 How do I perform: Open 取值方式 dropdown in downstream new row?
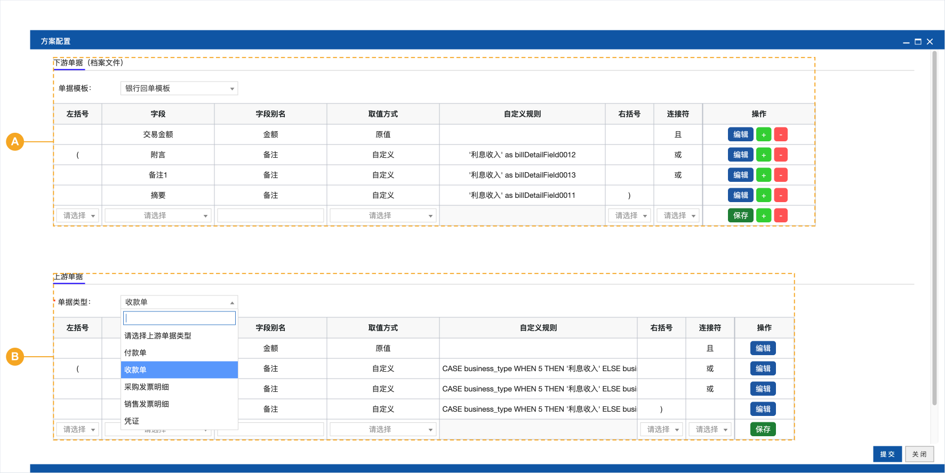383,215
